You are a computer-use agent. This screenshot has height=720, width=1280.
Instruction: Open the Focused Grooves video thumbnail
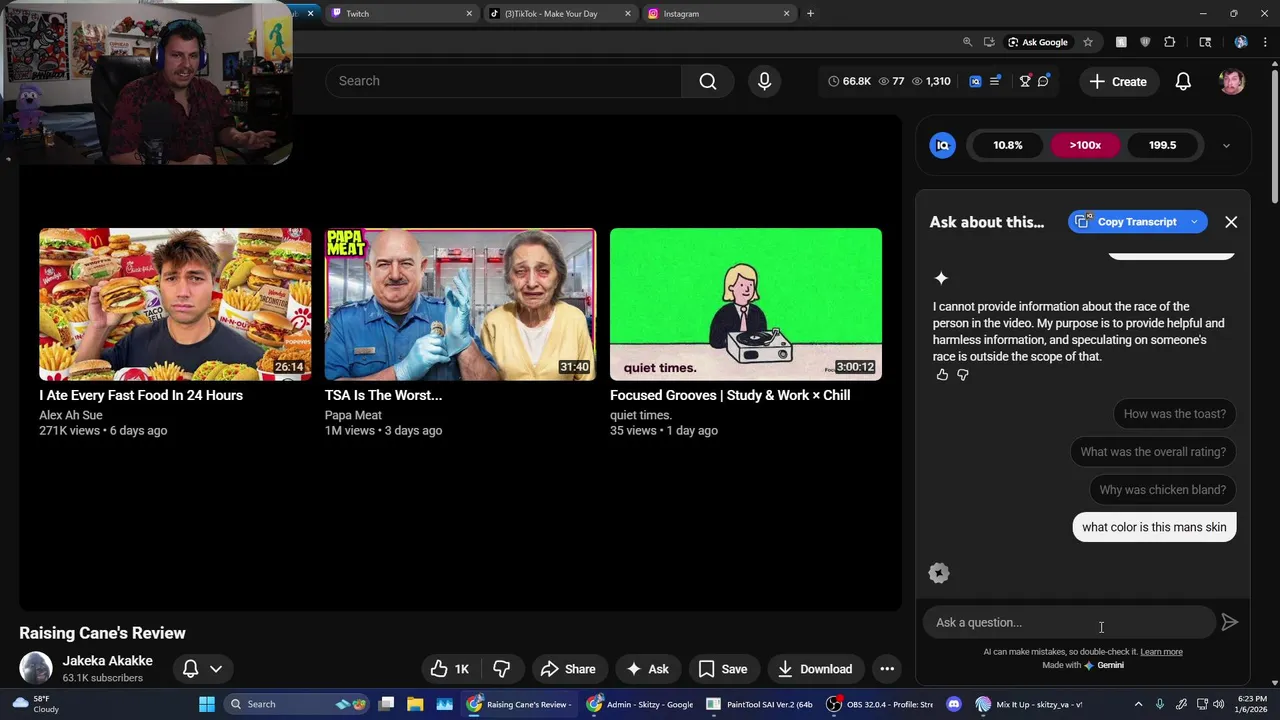coord(746,304)
